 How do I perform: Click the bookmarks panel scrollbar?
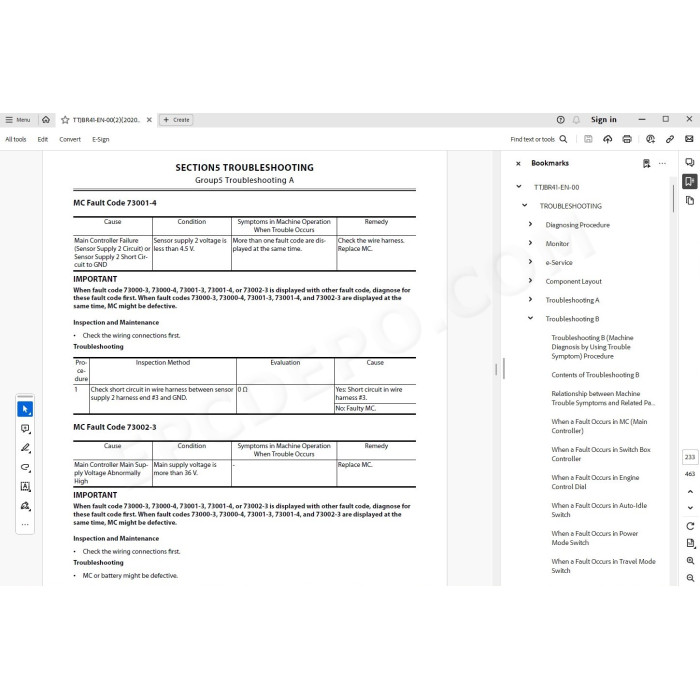[x=673, y=199]
